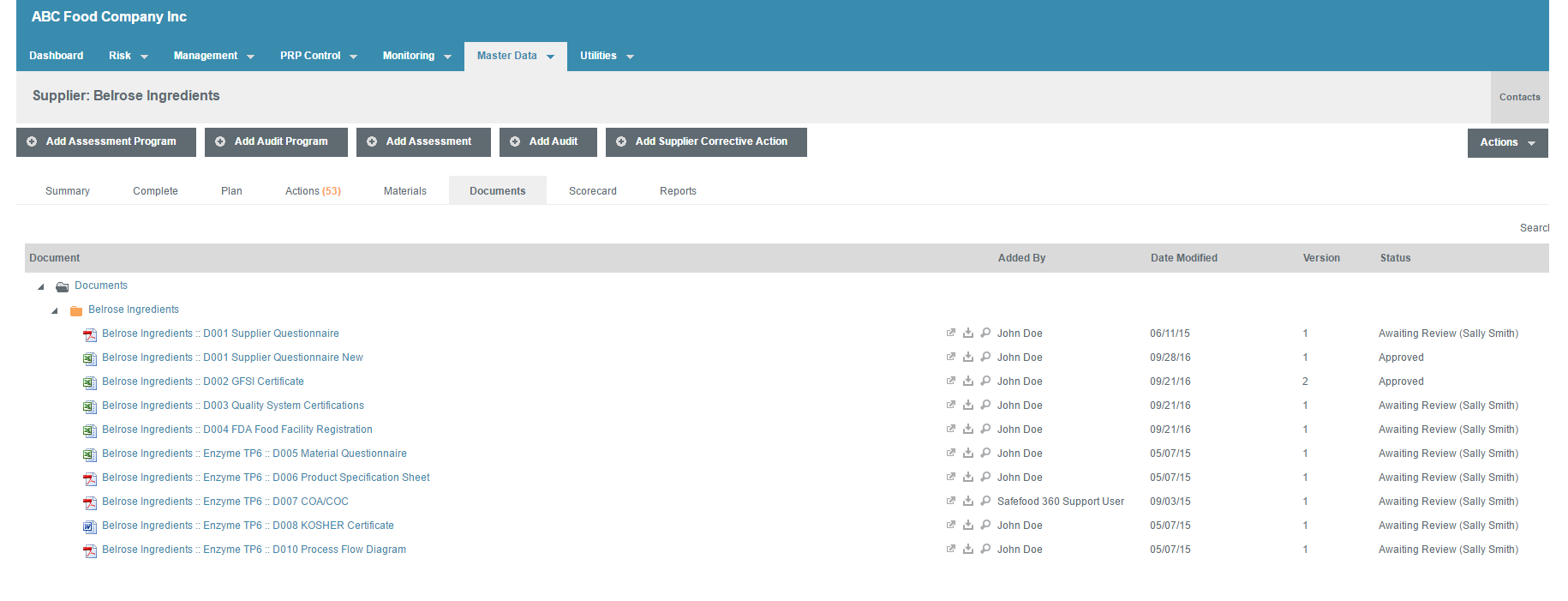Sort by the Status column header
Screen dimensions: 1568x601
coord(1395,258)
